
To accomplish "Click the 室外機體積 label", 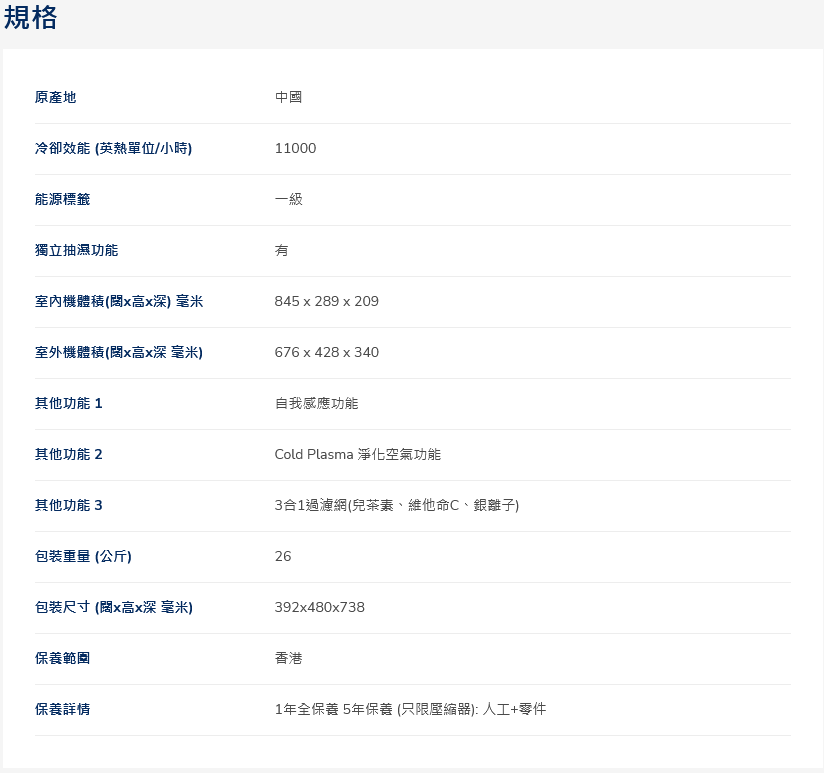I will (x=118, y=352).
